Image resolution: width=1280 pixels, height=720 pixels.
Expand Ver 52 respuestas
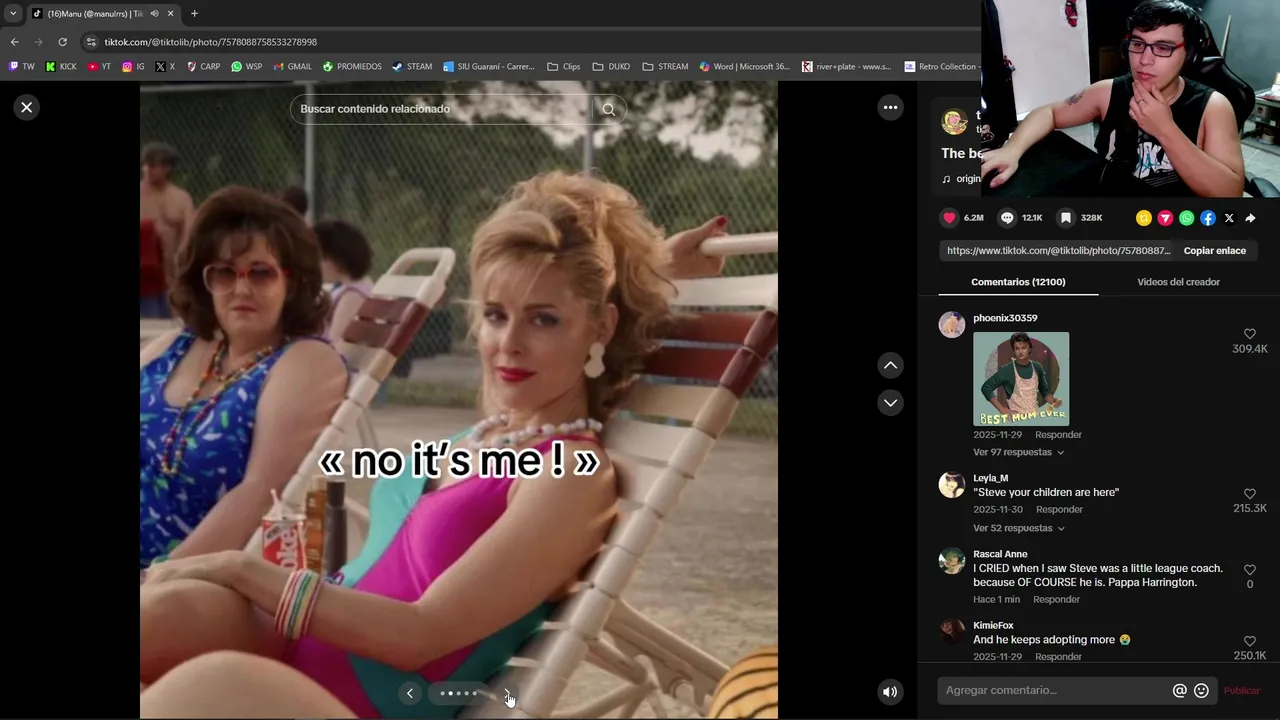pyautogui.click(x=1018, y=528)
